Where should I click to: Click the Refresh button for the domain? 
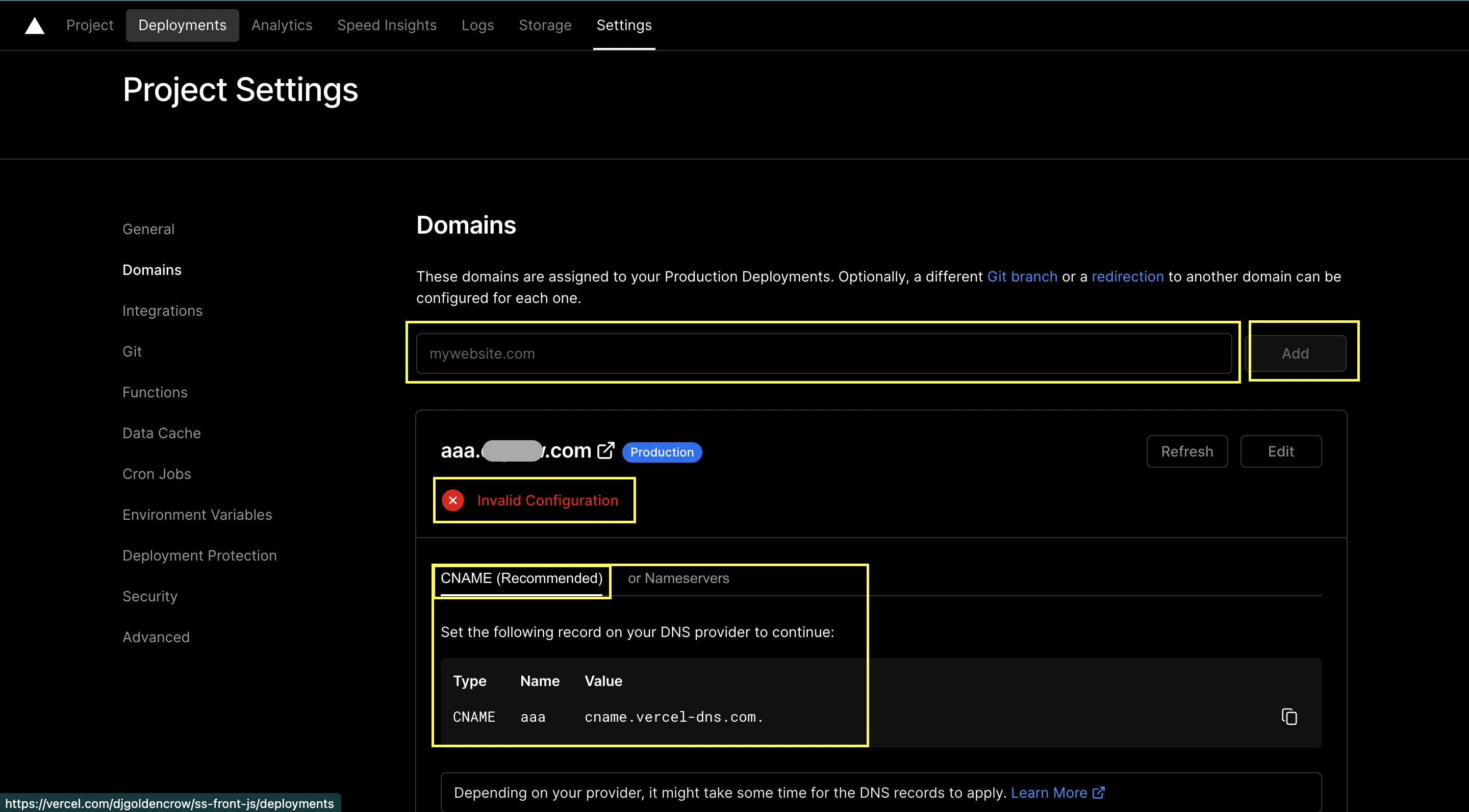(1187, 451)
